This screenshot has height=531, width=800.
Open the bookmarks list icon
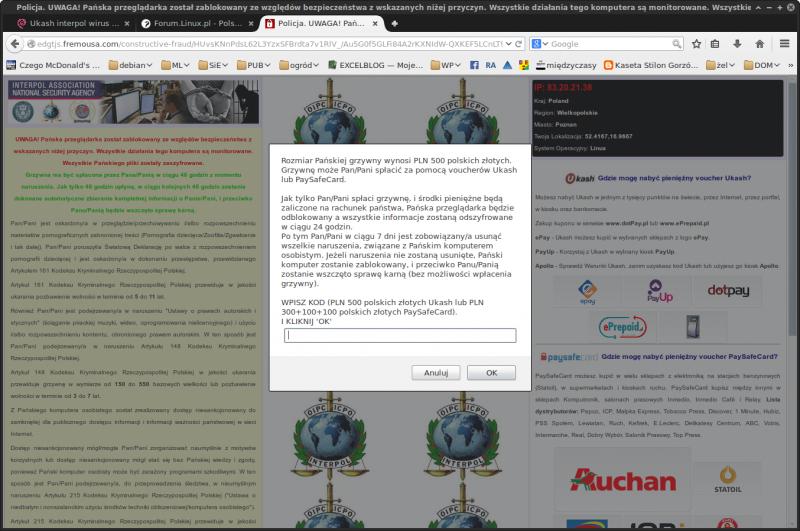(717, 44)
